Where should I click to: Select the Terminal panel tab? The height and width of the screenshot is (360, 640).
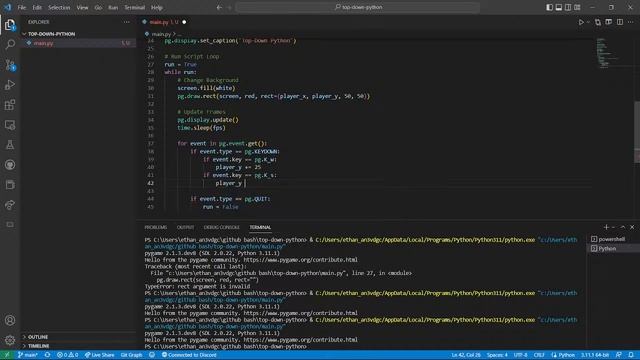pos(260,227)
